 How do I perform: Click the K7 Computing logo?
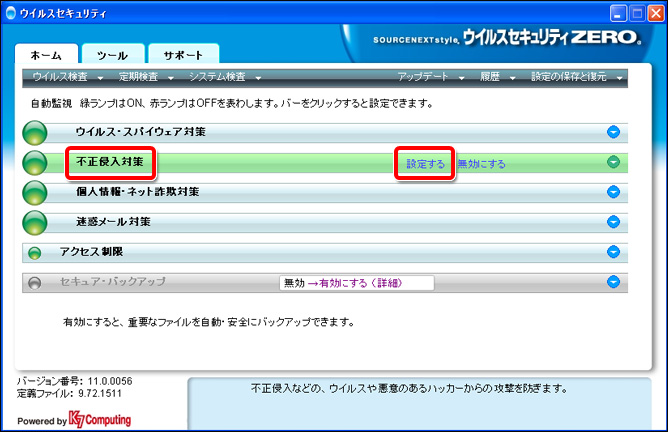point(100,420)
